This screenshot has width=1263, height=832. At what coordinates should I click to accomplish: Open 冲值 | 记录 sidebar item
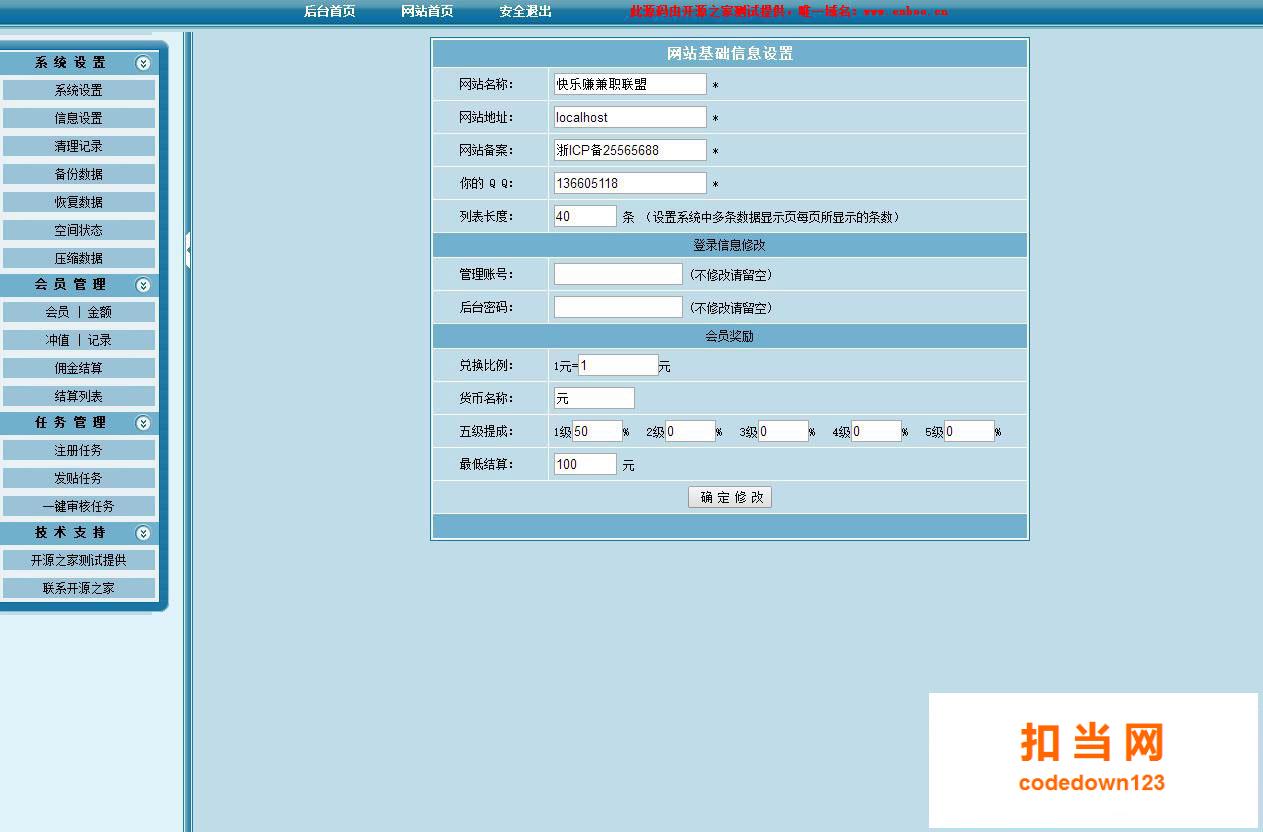click(78, 340)
